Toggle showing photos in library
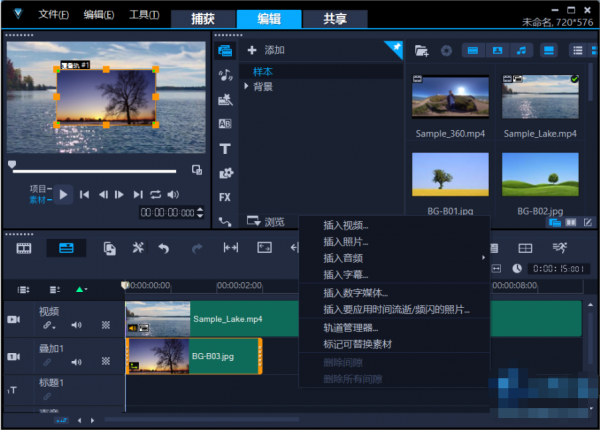The image size is (600, 430). (x=497, y=50)
